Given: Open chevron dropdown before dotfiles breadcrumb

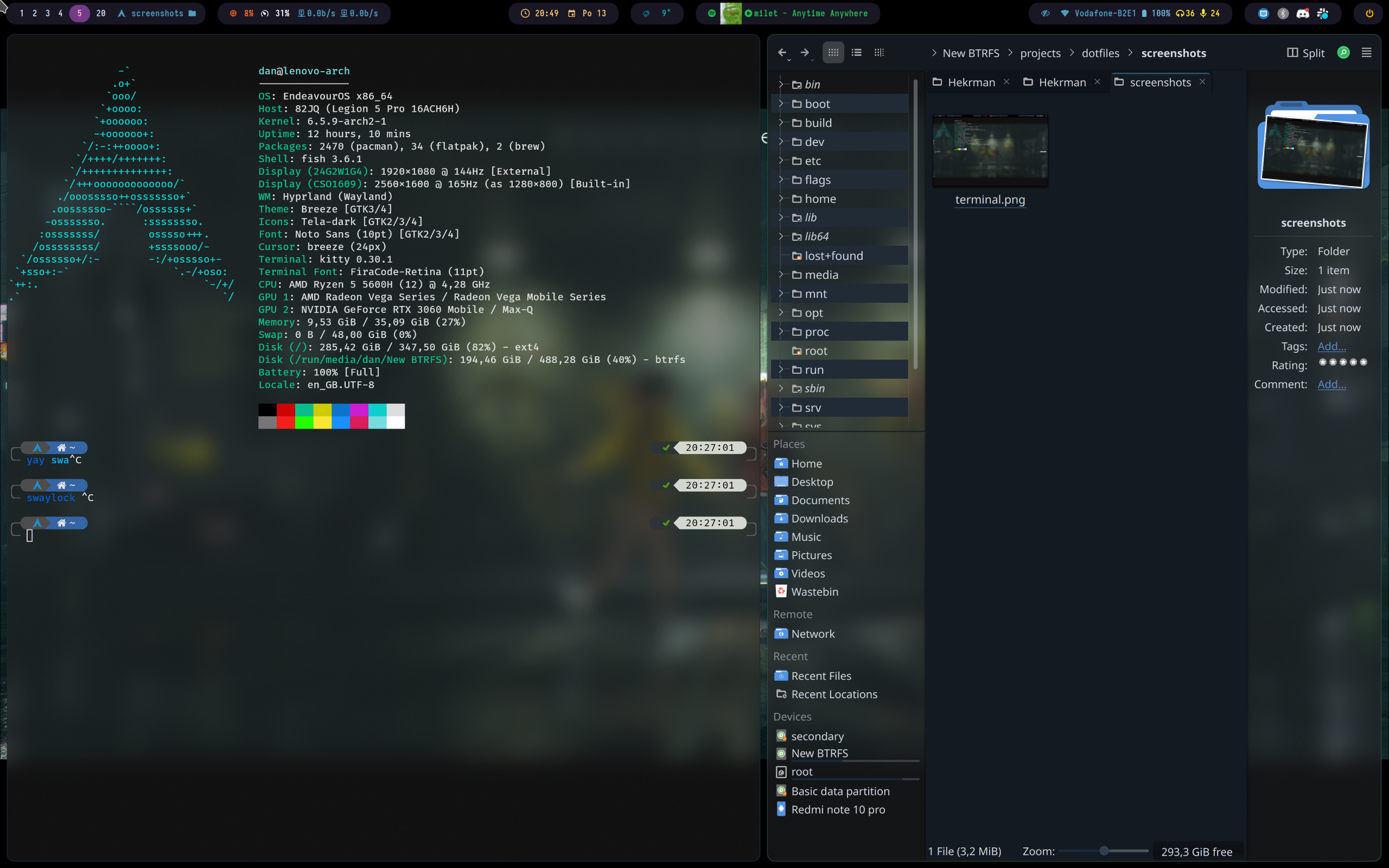Looking at the screenshot, I should tap(1072, 53).
